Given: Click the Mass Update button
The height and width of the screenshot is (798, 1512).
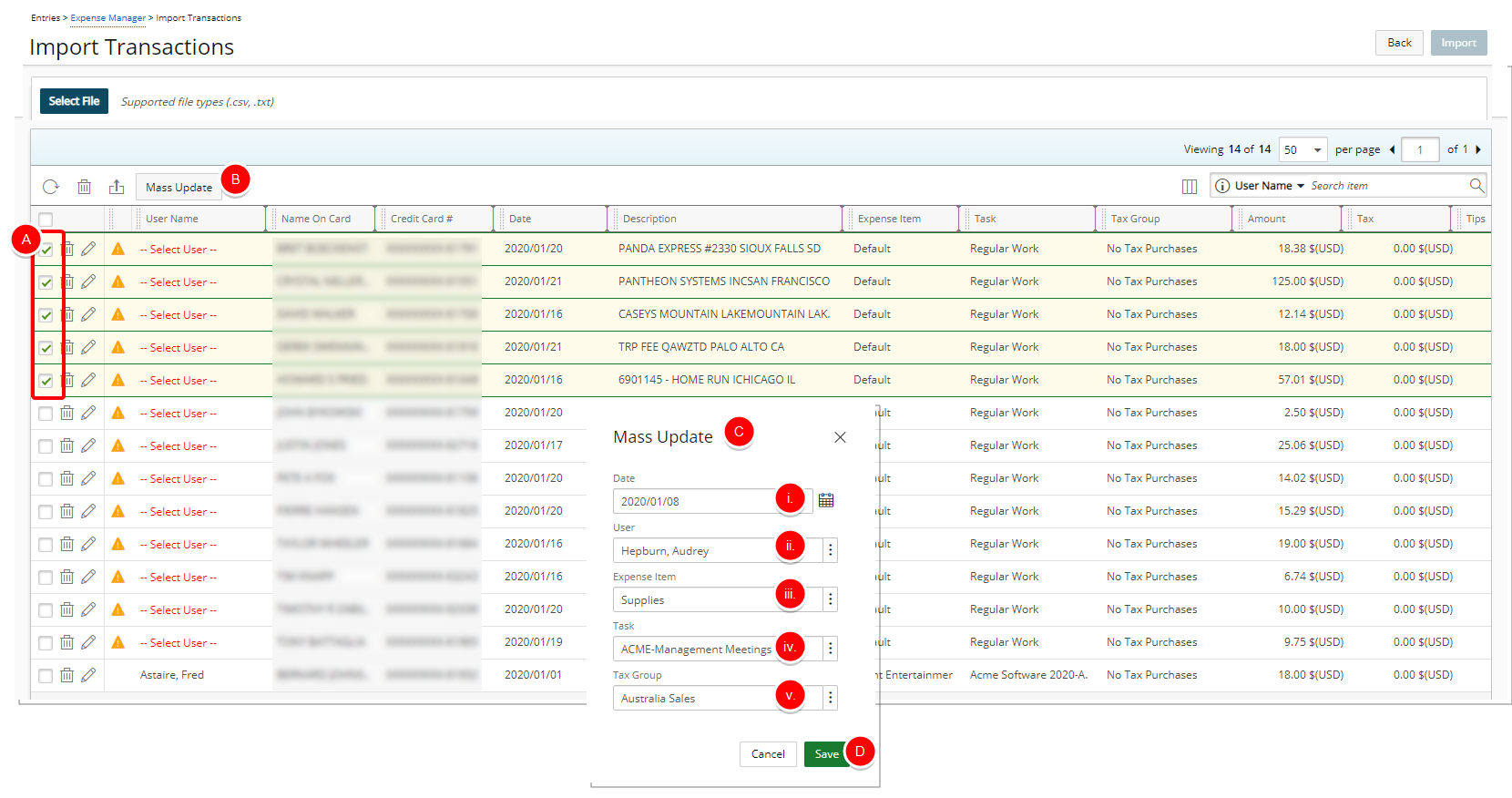Looking at the screenshot, I should pos(179,187).
